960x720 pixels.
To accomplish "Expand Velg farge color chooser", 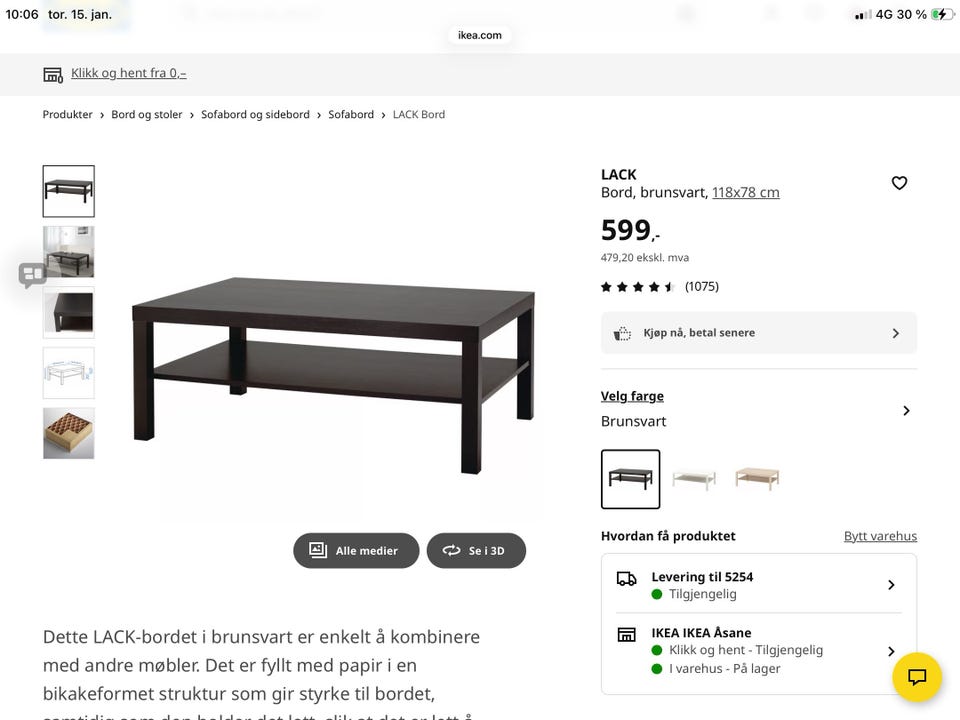I will pos(906,410).
